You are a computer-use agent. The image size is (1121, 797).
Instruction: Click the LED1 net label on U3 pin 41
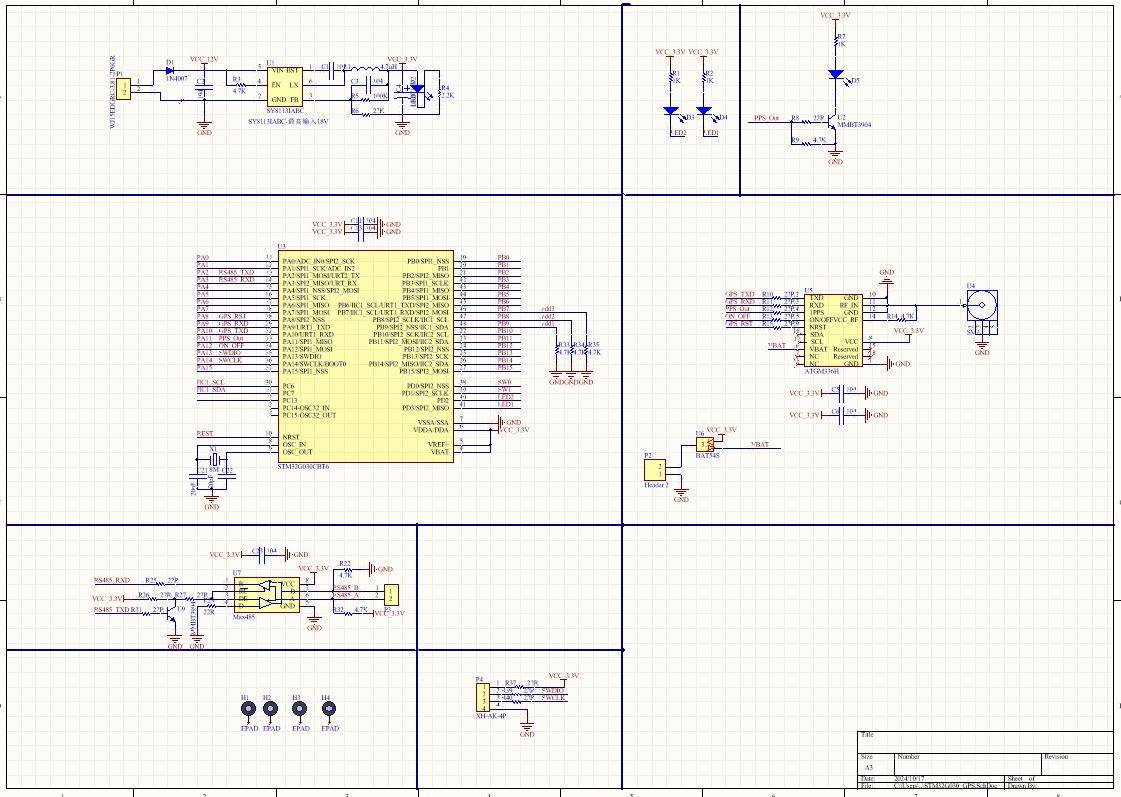[x=505, y=405]
